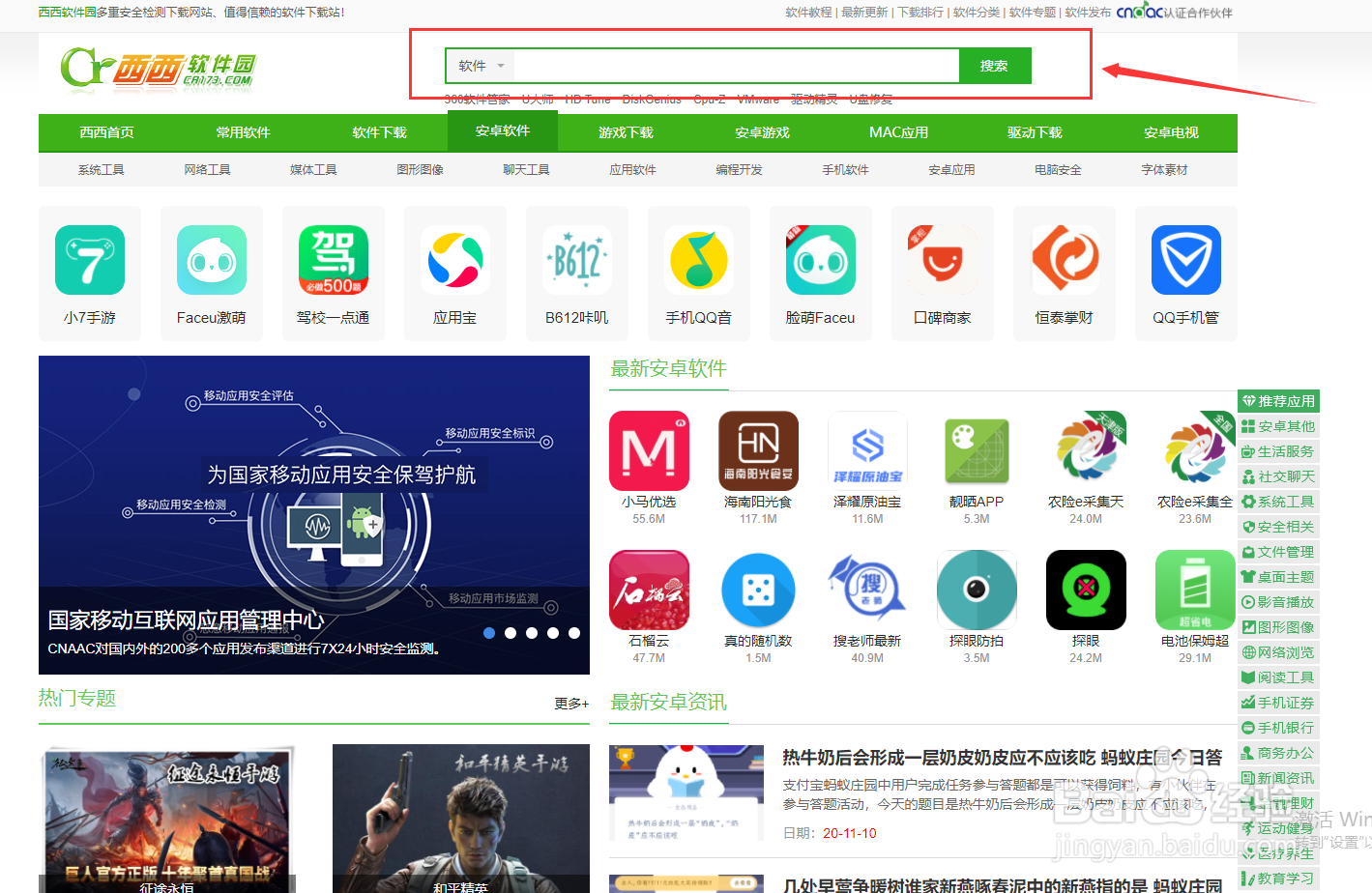Click the green 搜索 button
Image resolution: width=1372 pixels, height=893 pixels.
coord(994,66)
